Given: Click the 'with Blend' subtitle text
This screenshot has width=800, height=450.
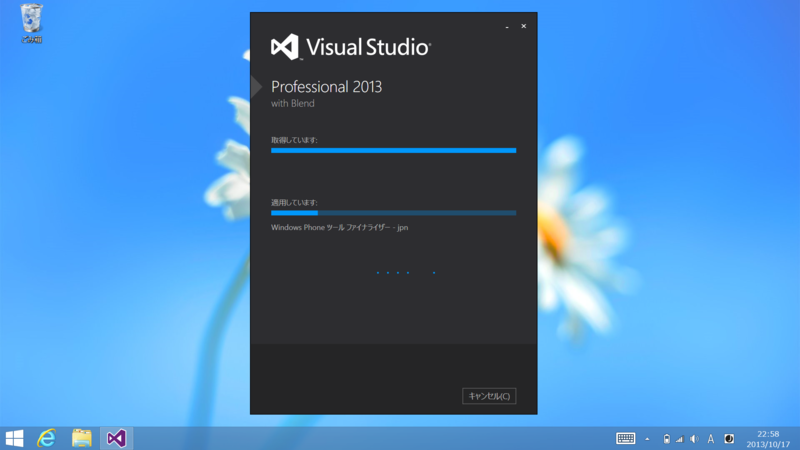Looking at the screenshot, I should pyautogui.click(x=293, y=104).
